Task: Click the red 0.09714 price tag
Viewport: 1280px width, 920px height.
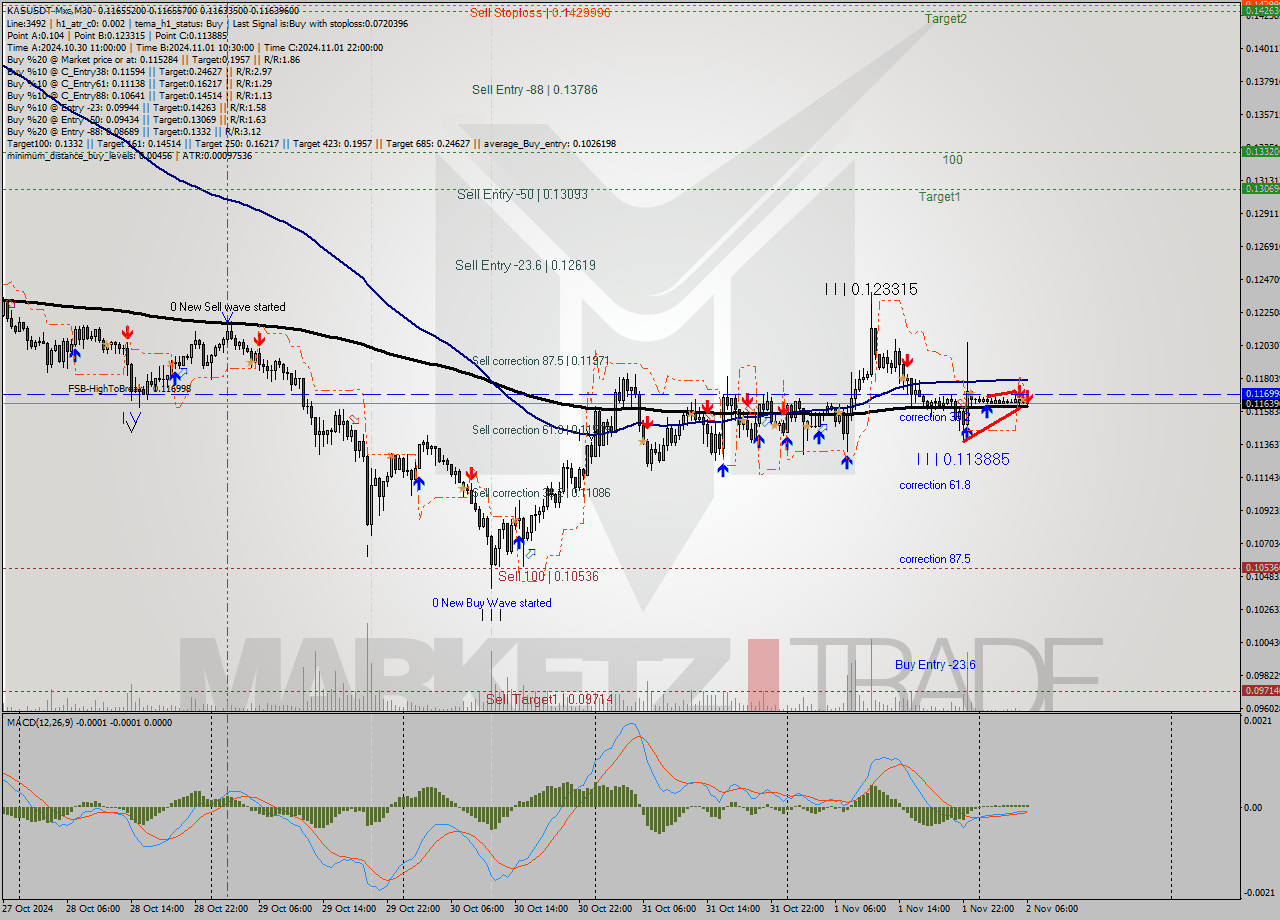Action: (1260, 690)
